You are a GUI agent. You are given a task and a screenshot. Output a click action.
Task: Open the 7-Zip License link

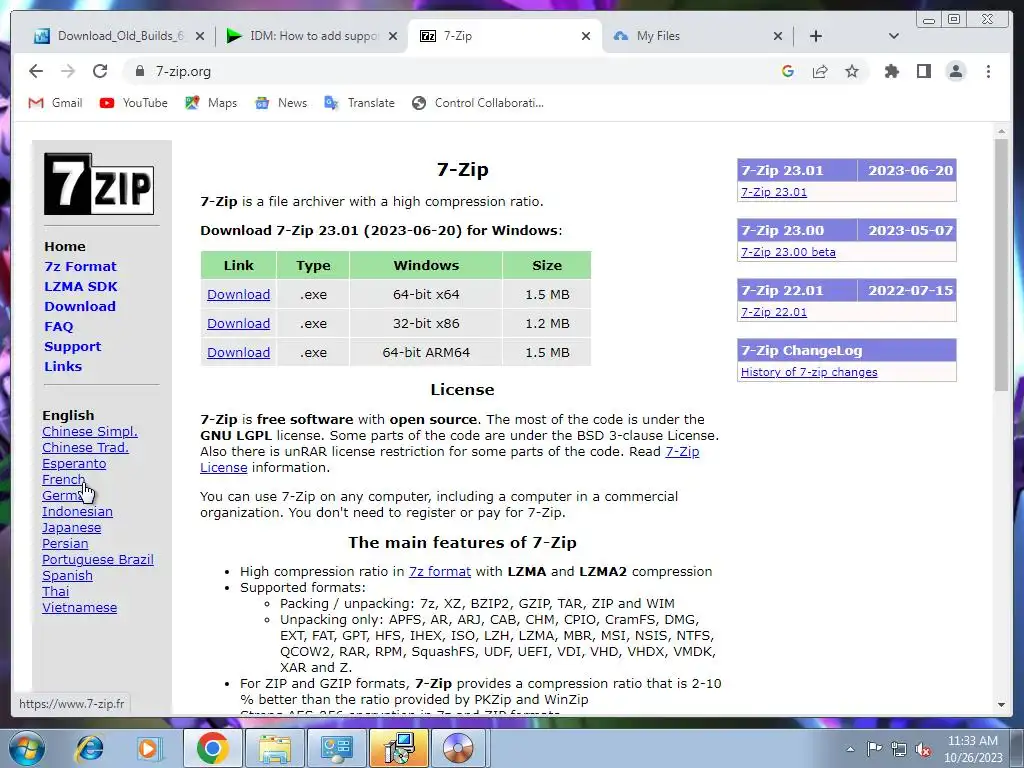point(682,451)
